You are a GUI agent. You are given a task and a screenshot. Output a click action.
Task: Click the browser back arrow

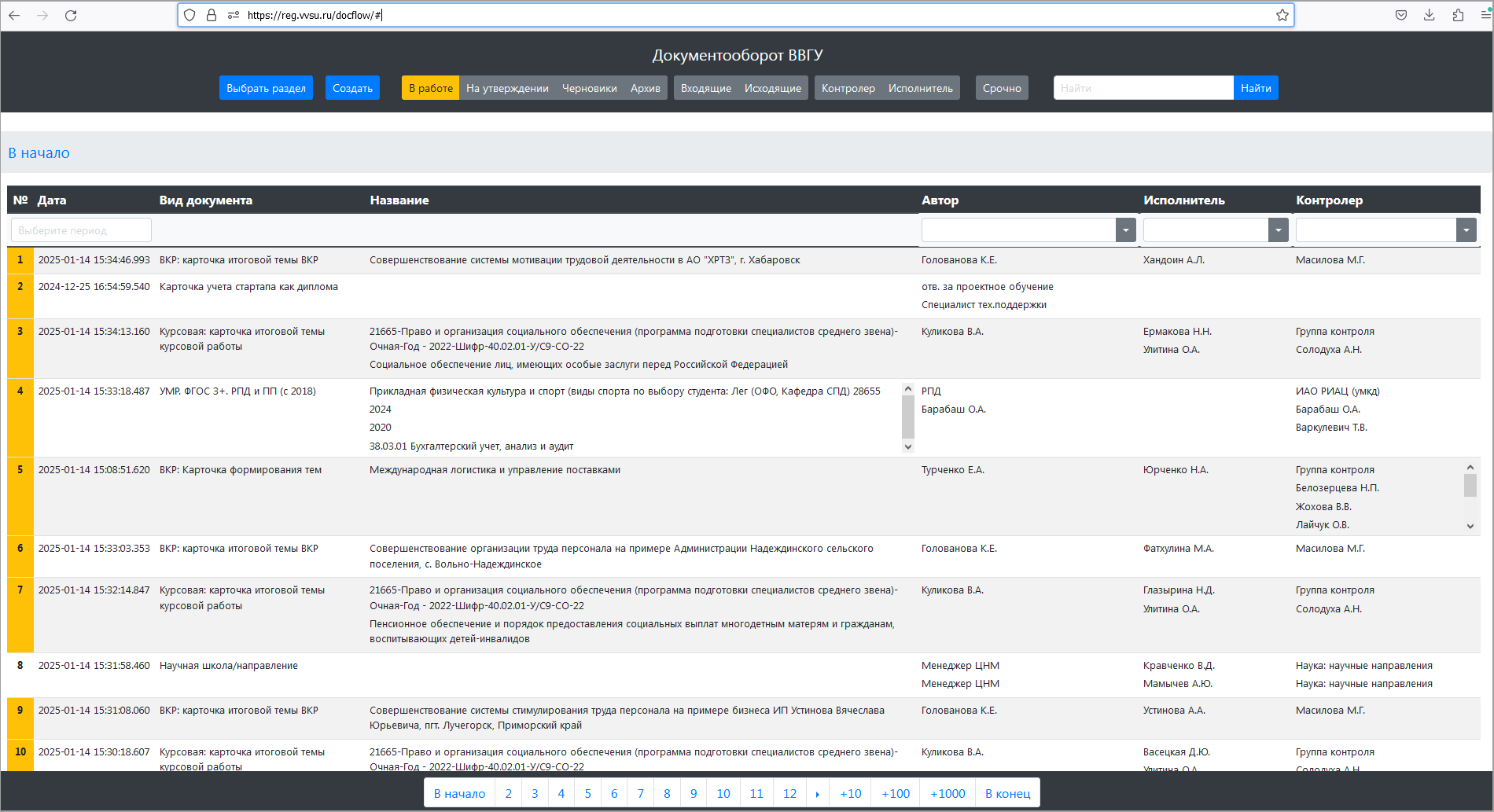14,15
